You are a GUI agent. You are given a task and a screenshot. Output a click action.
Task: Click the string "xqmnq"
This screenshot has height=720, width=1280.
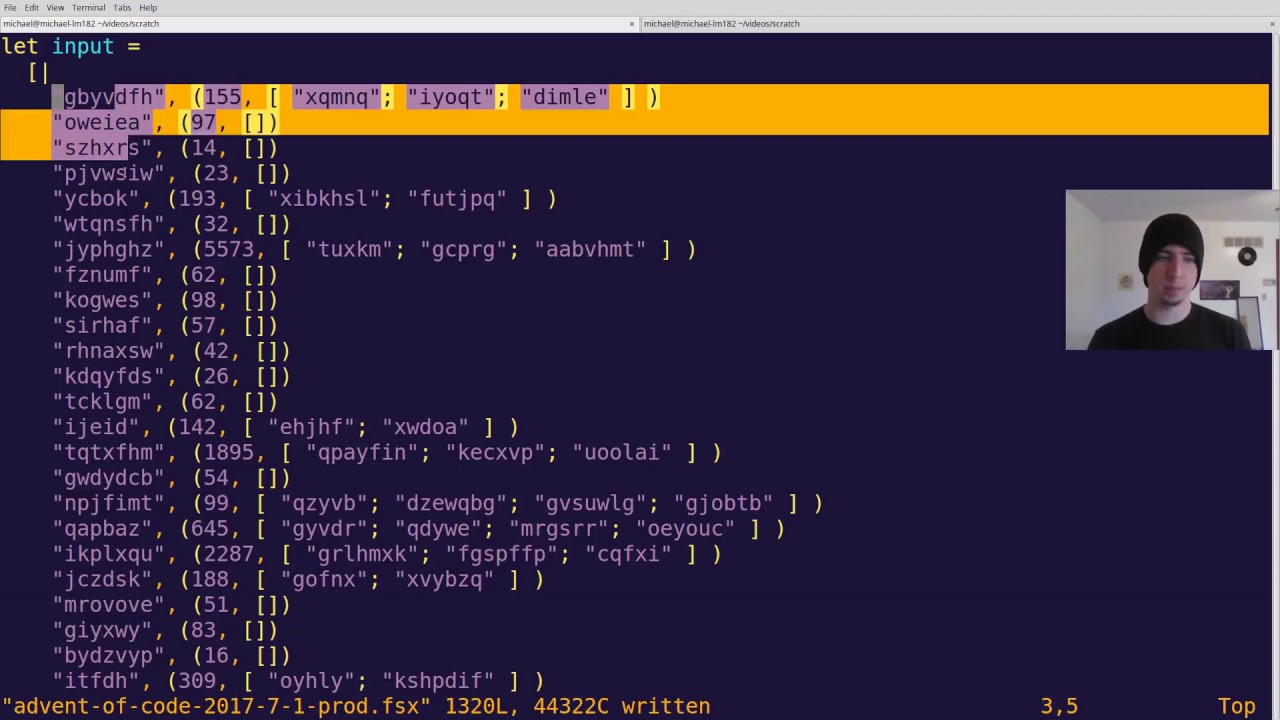point(337,97)
